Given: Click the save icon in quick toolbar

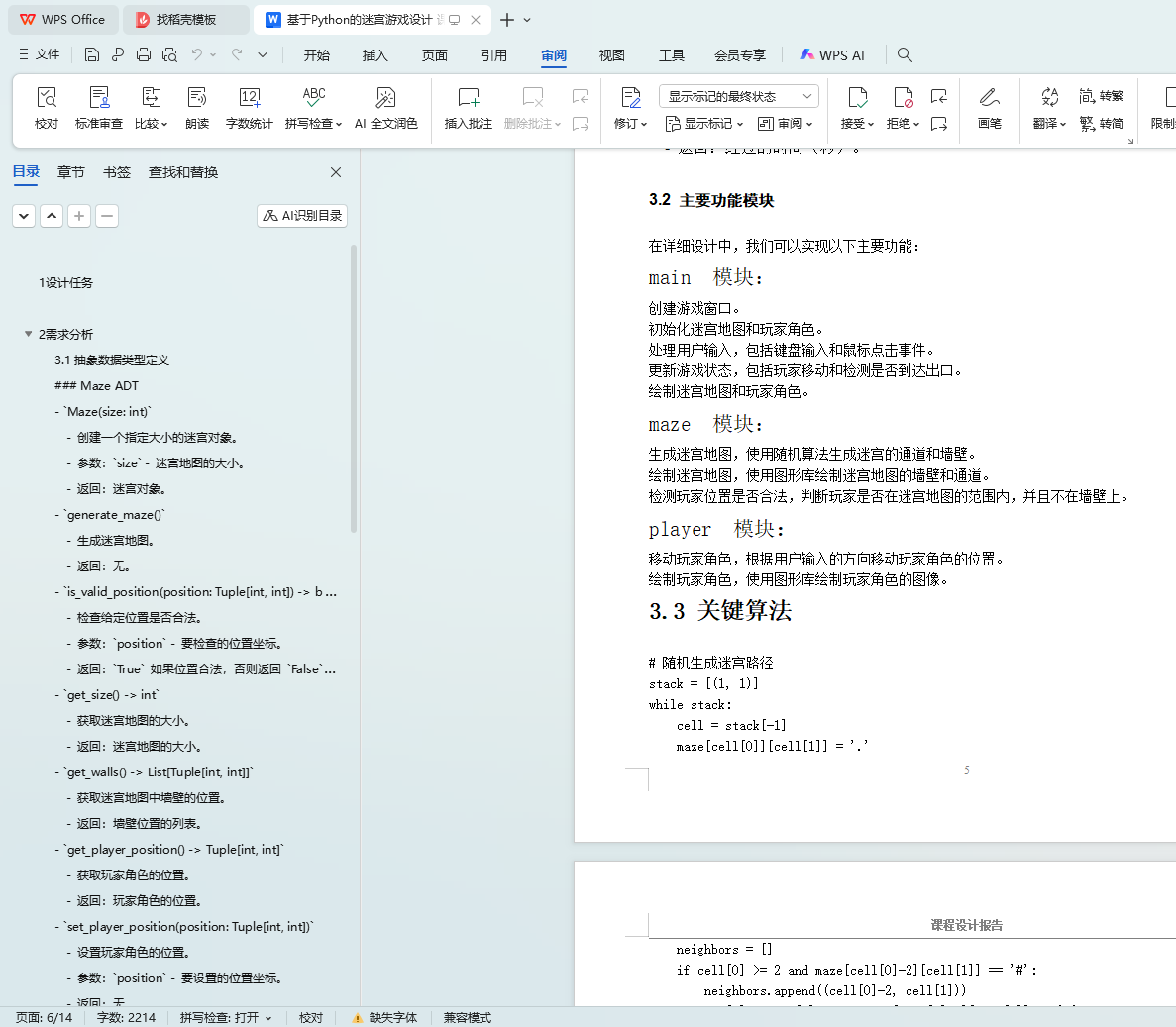Looking at the screenshot, I should [x=91, y=54].
